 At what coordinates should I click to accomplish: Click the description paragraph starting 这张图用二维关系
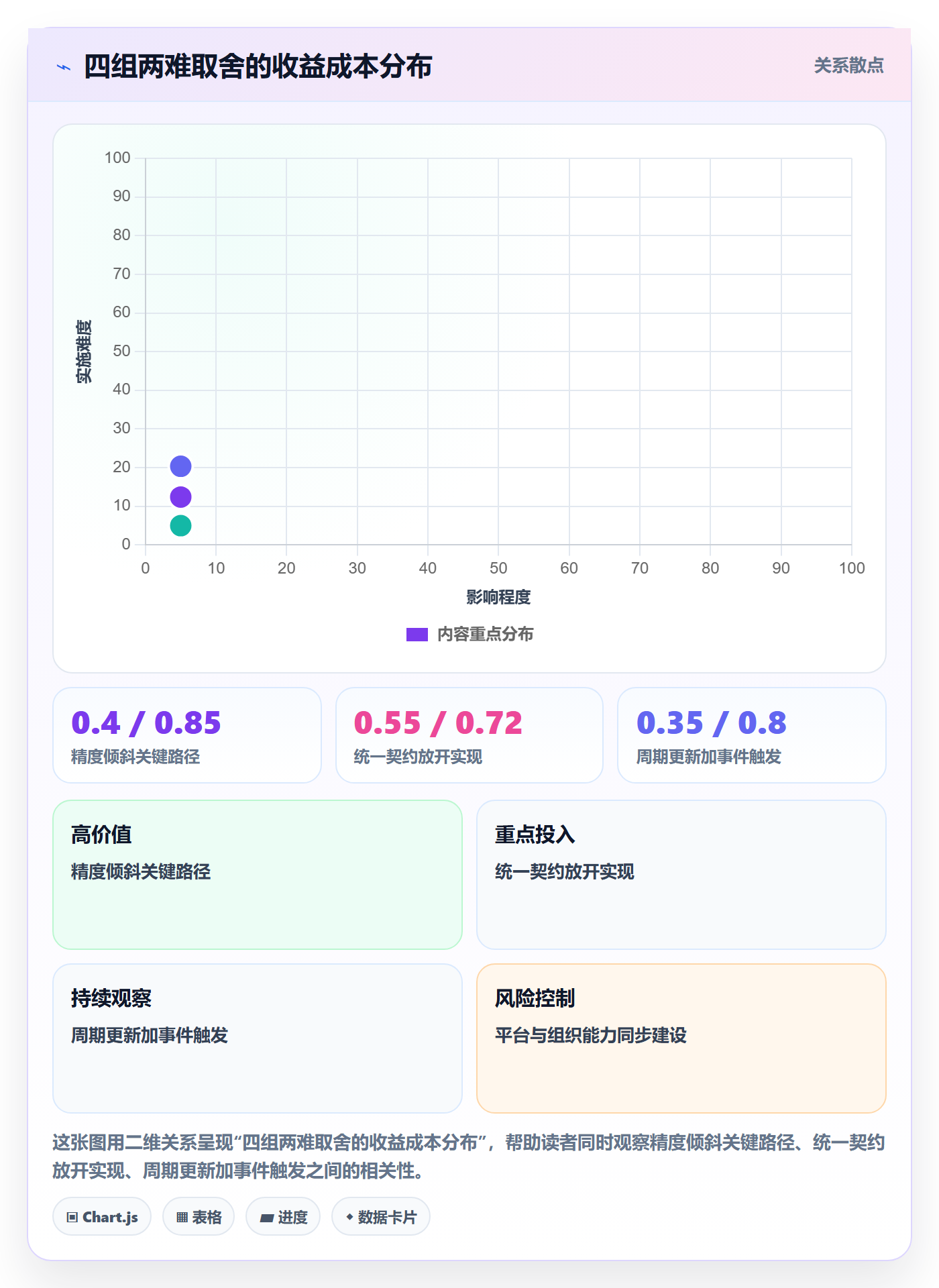point(469,1157)
